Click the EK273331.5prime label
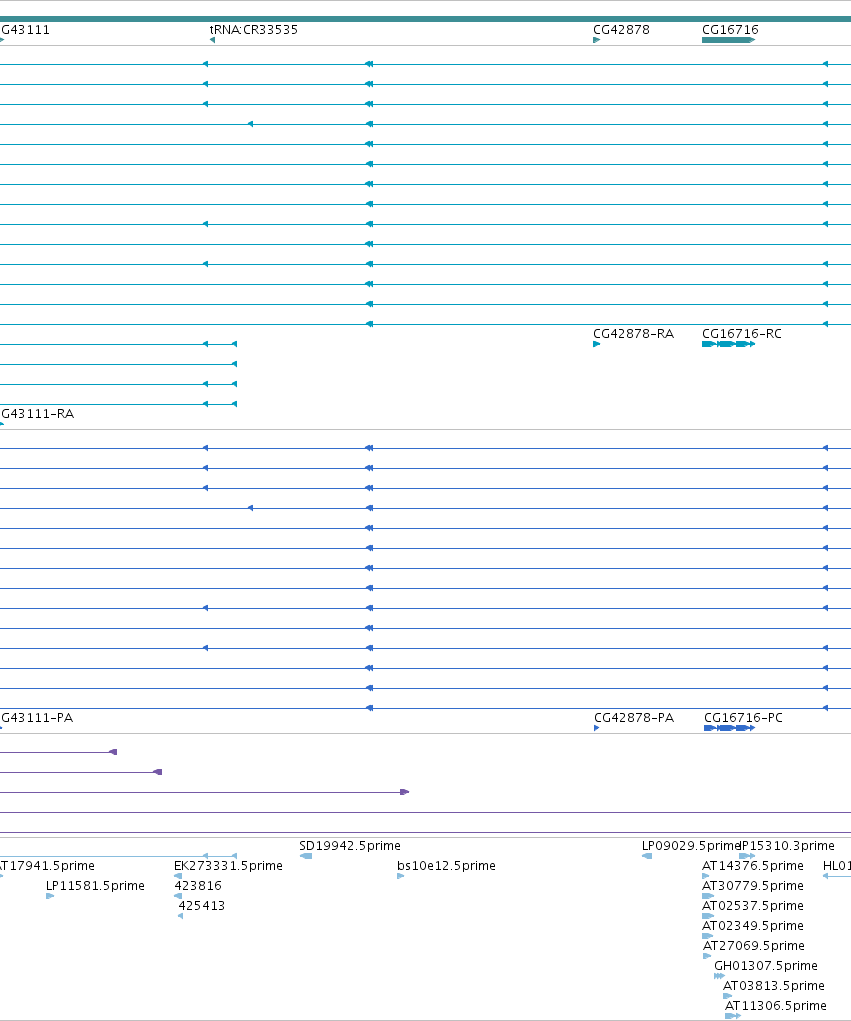 [228, 866]
